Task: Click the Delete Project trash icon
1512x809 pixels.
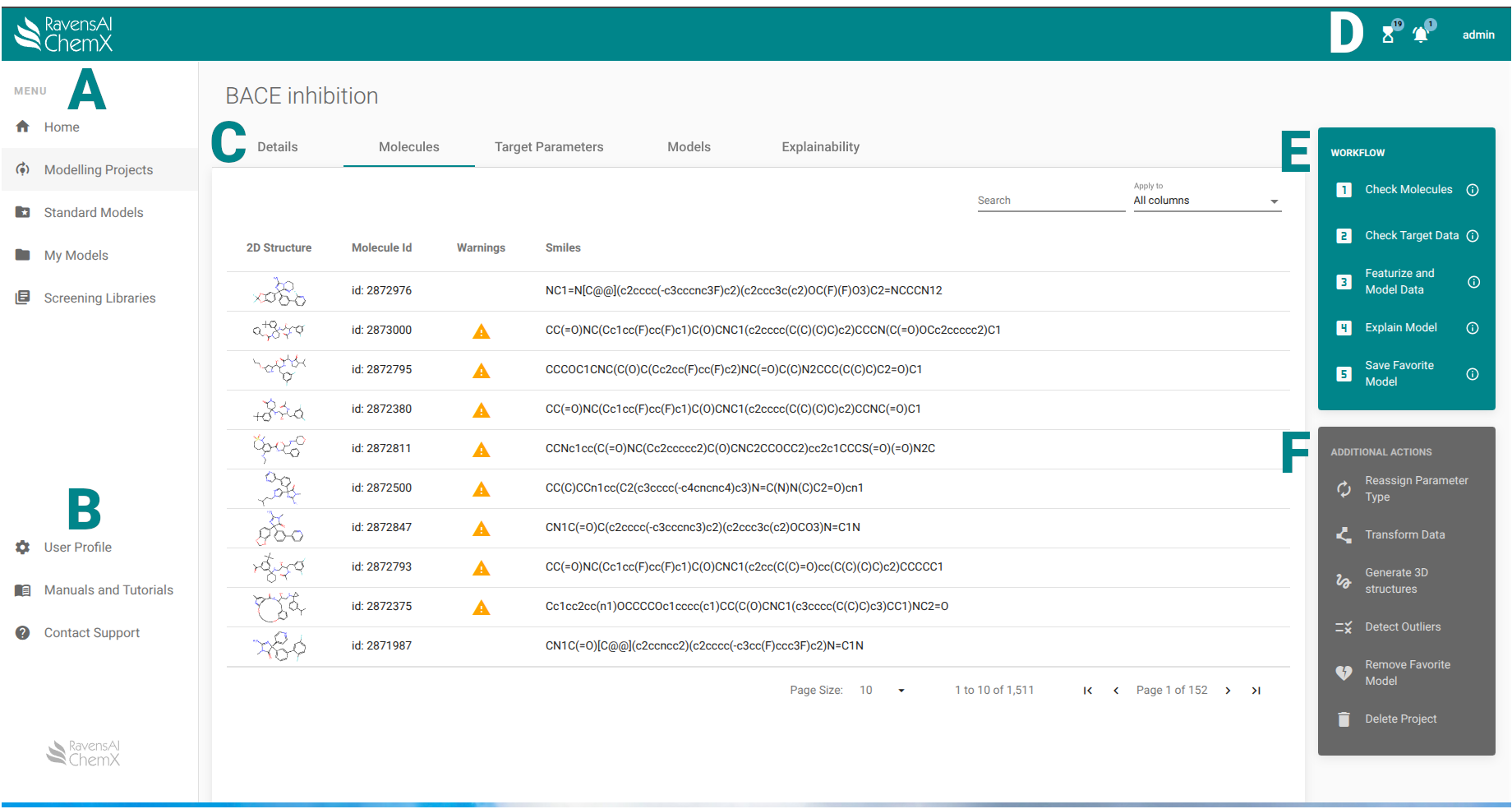Action: click(1344, 719)
